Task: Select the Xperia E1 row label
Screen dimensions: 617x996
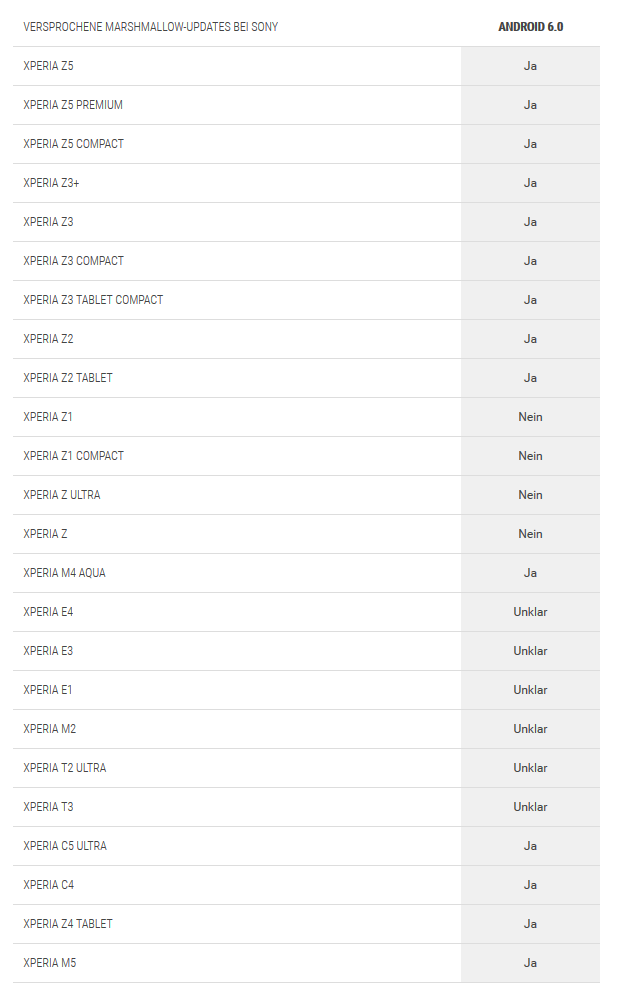Action: 48,690
